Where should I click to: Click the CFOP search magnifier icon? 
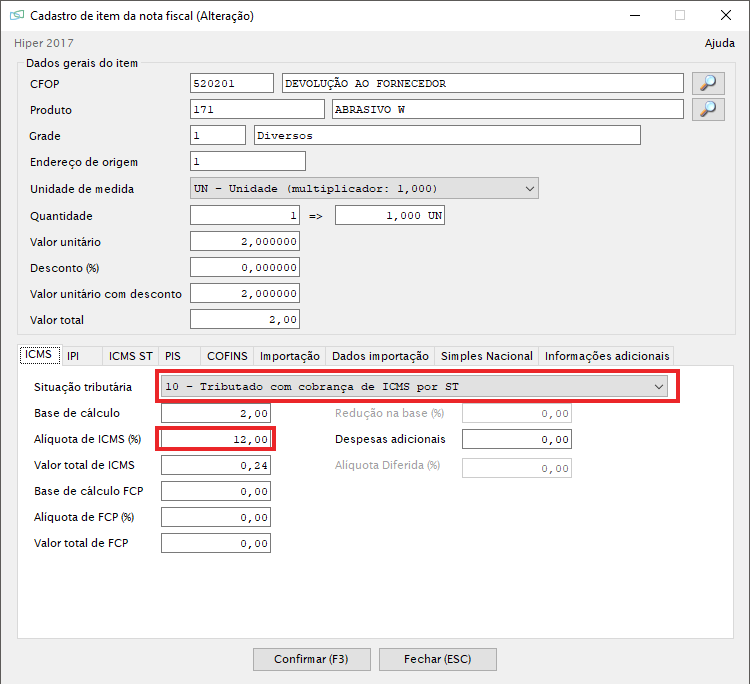(x=708, y=83)
